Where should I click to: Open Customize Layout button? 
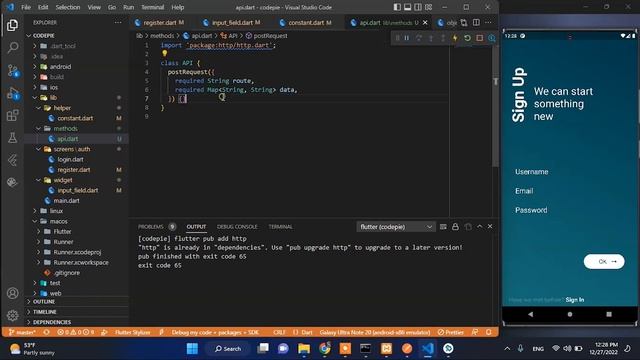(428, 7)
